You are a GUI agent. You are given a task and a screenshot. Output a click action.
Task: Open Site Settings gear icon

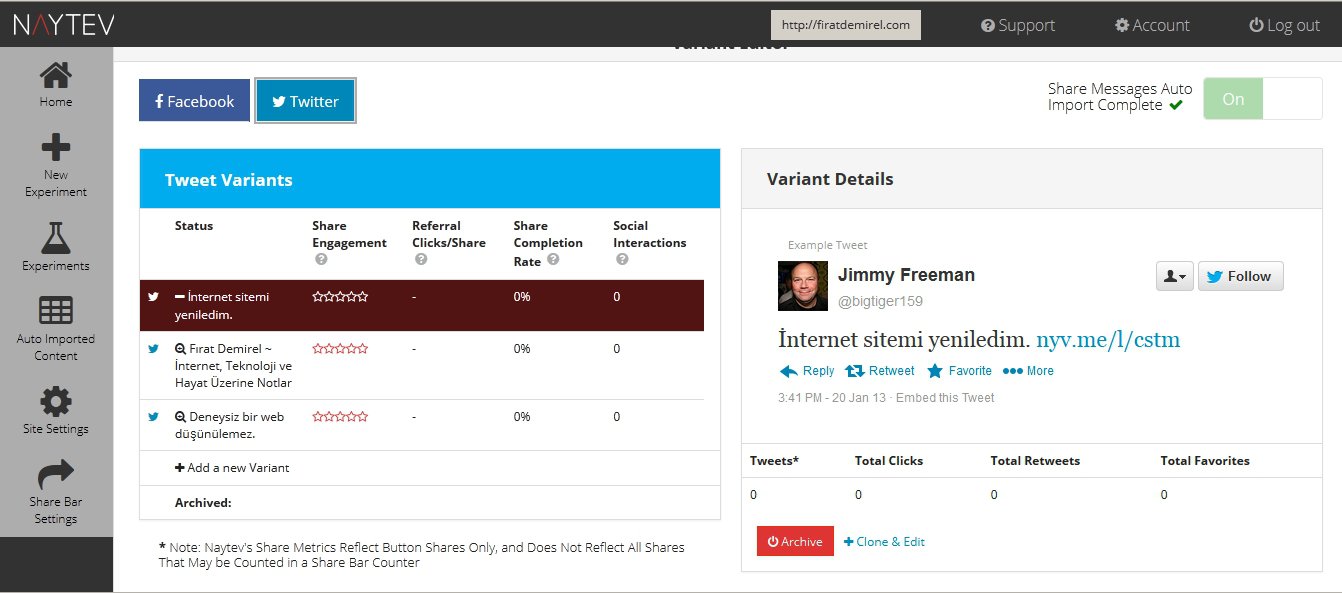[x=55, y=401]
